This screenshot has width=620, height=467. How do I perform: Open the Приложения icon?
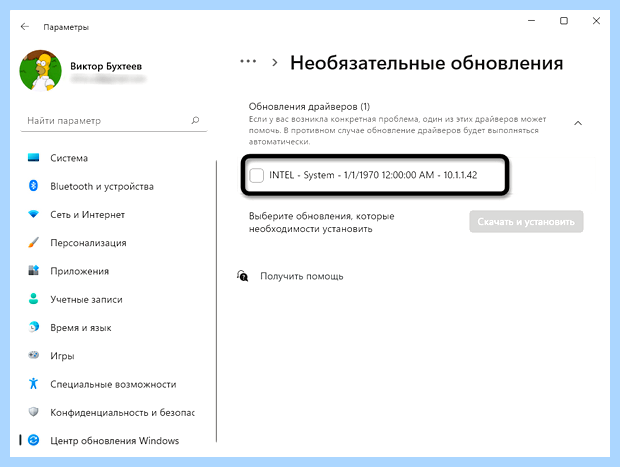tap(34, 270)
